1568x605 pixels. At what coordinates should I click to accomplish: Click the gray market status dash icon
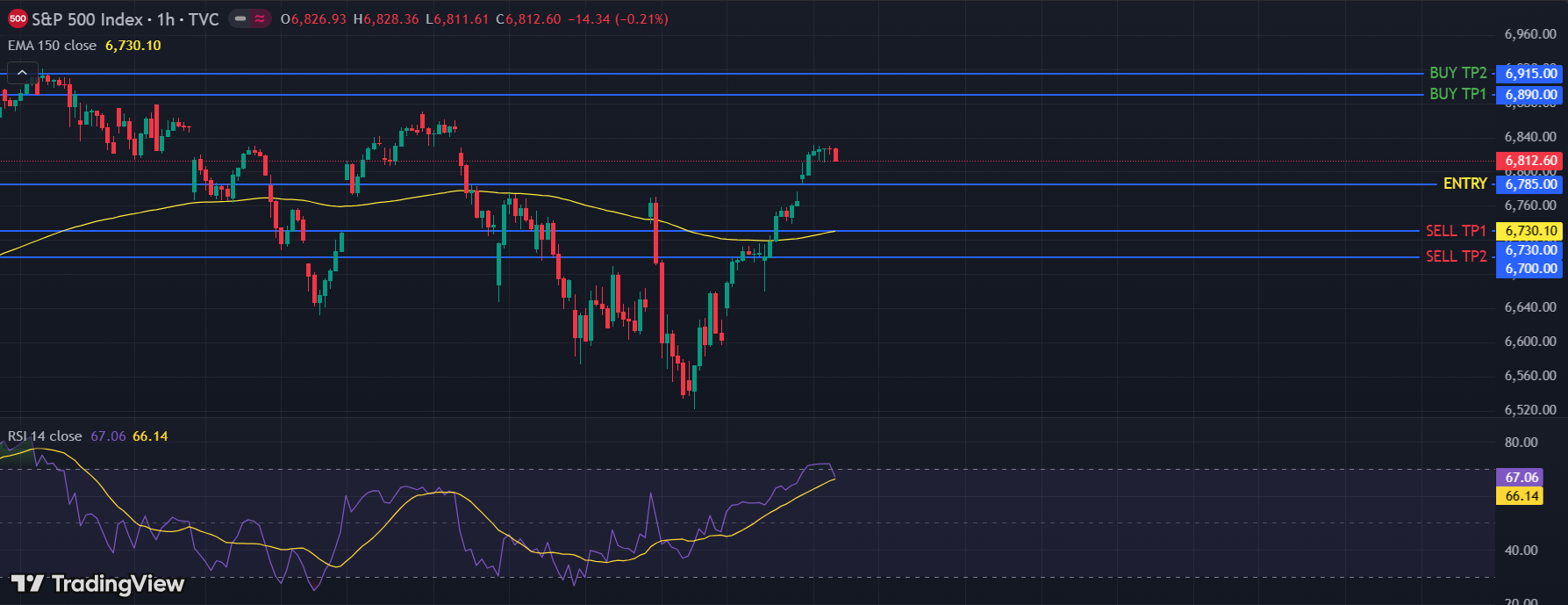coord(240,18)
